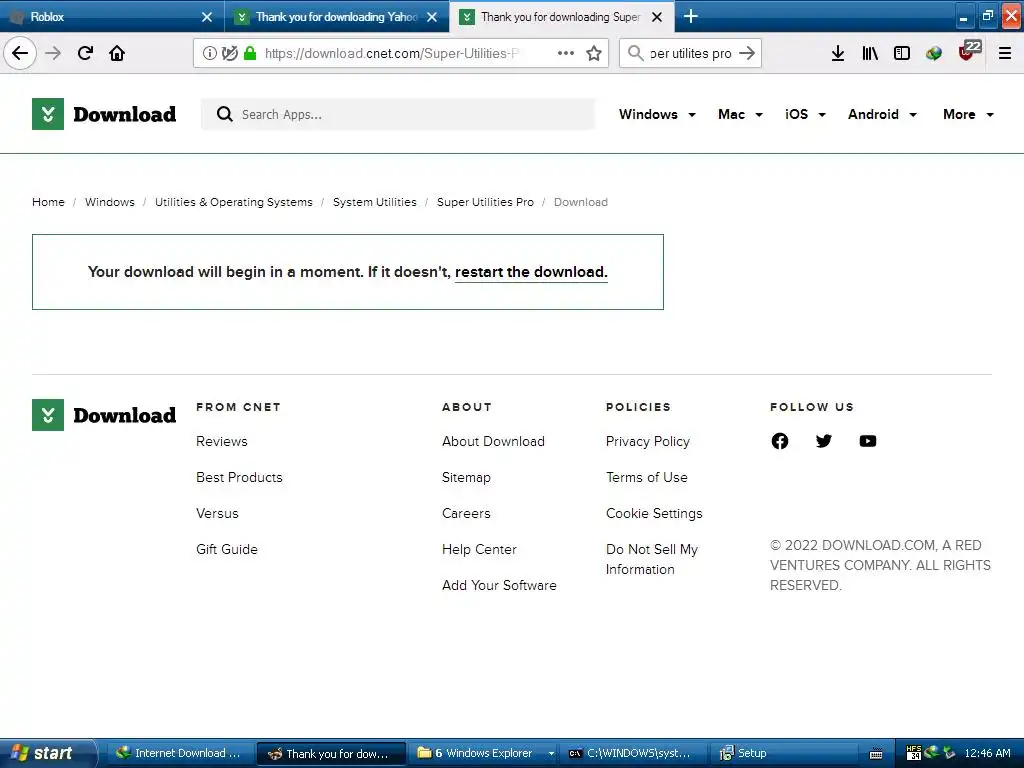This screenshot has height=768, width=1024.
Task: Open the Sitemap link
Action: [466, 477]
